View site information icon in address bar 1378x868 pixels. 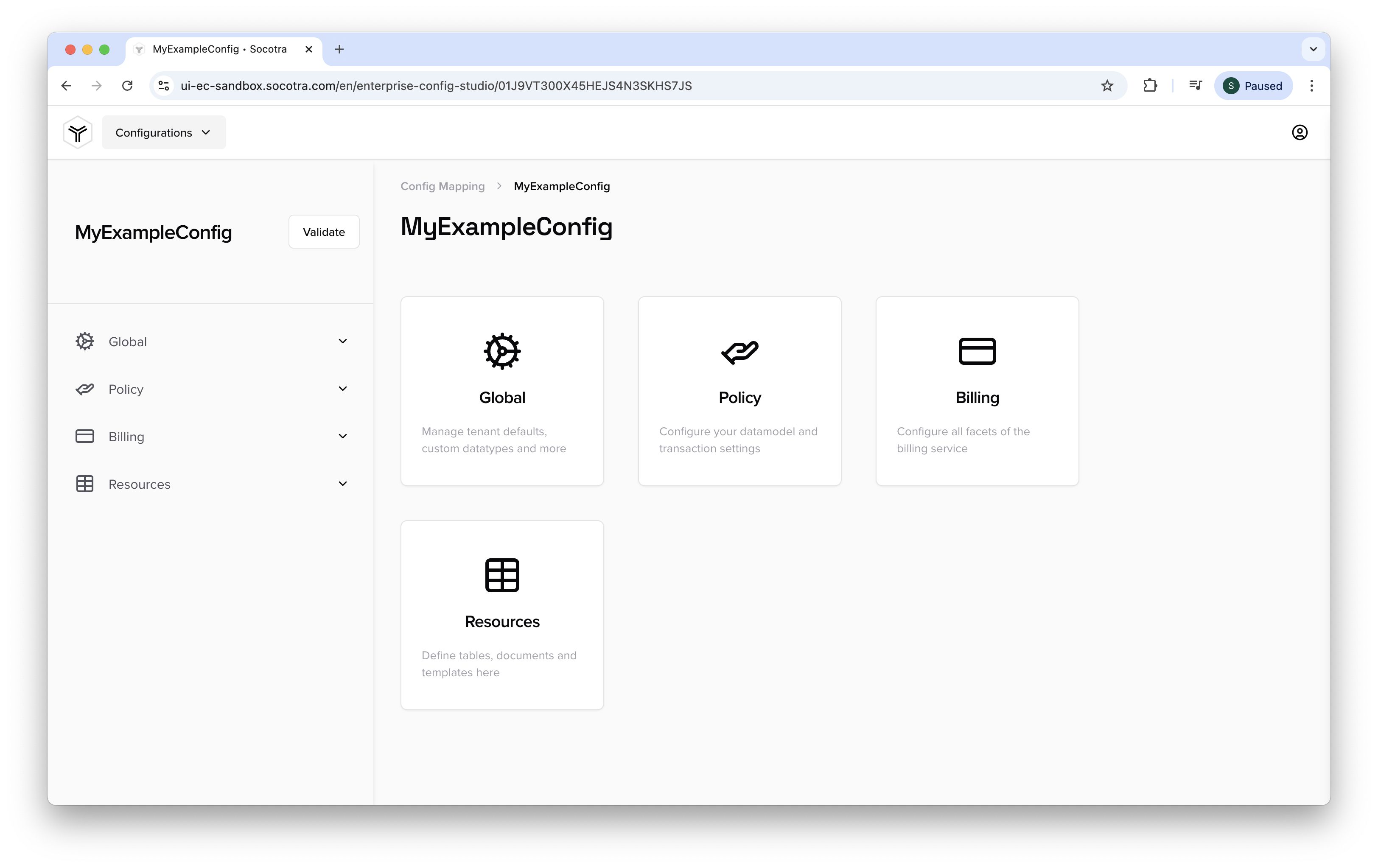(164, 86)
